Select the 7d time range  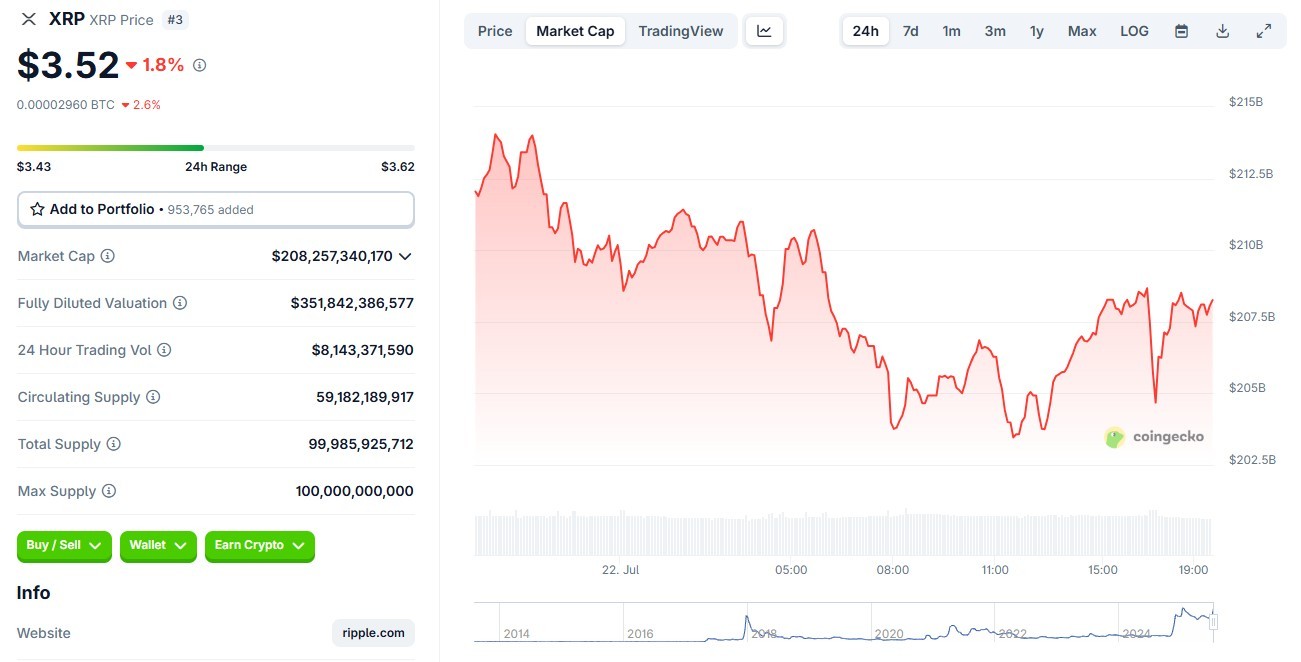tap(910, 31)
